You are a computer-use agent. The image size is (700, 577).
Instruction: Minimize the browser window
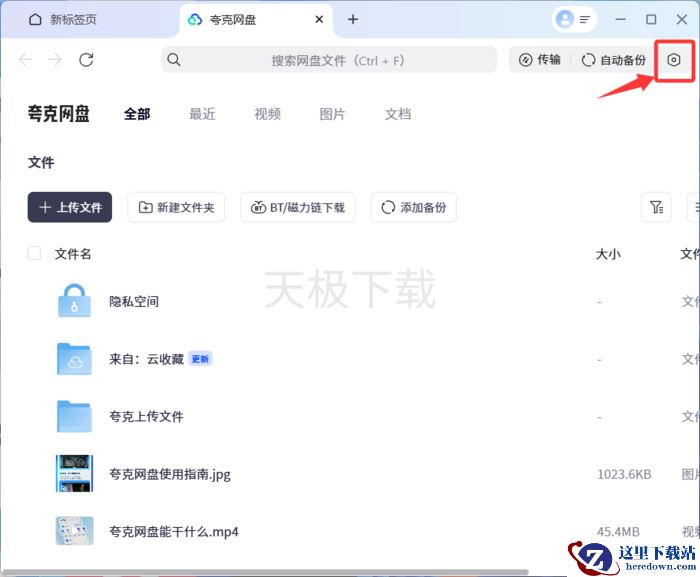620,19
